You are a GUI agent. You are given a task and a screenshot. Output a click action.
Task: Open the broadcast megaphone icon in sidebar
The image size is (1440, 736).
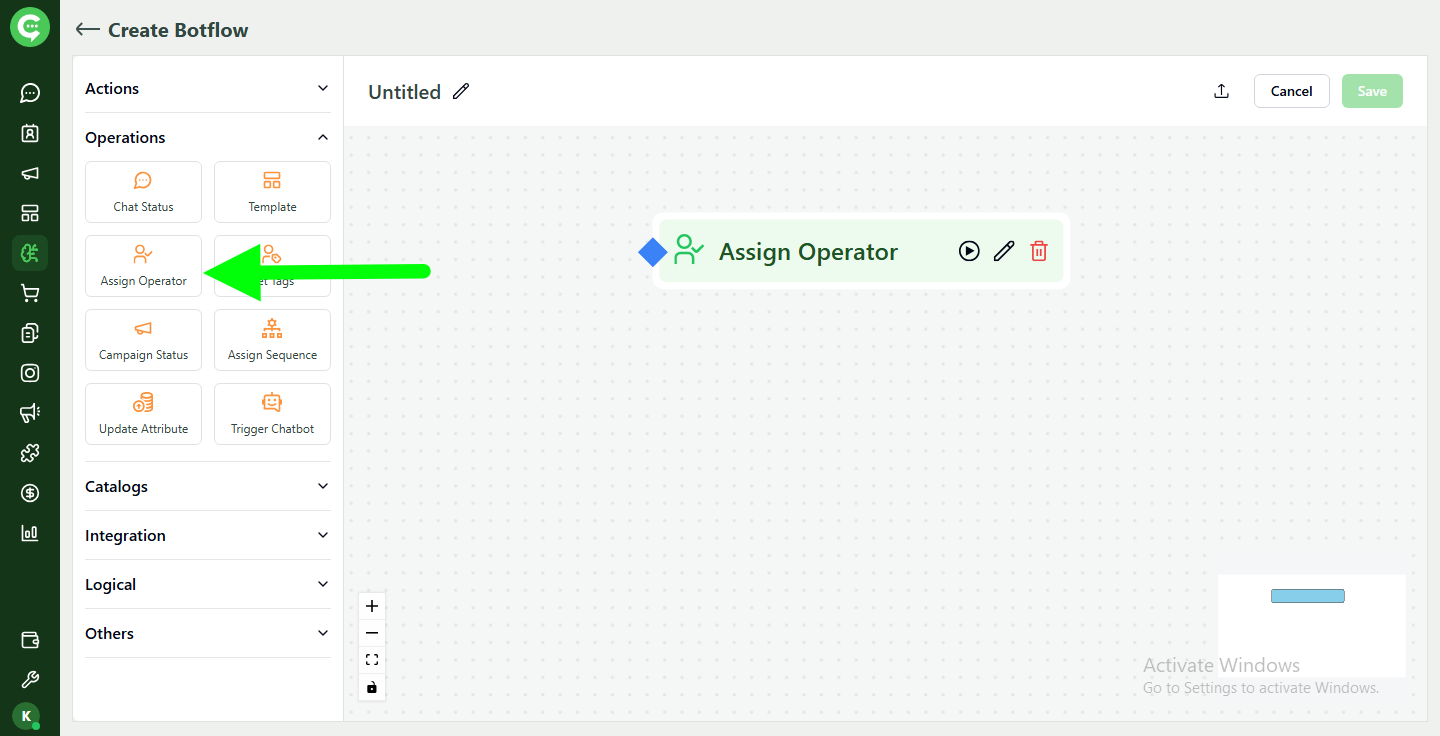(x=30, y=173)
